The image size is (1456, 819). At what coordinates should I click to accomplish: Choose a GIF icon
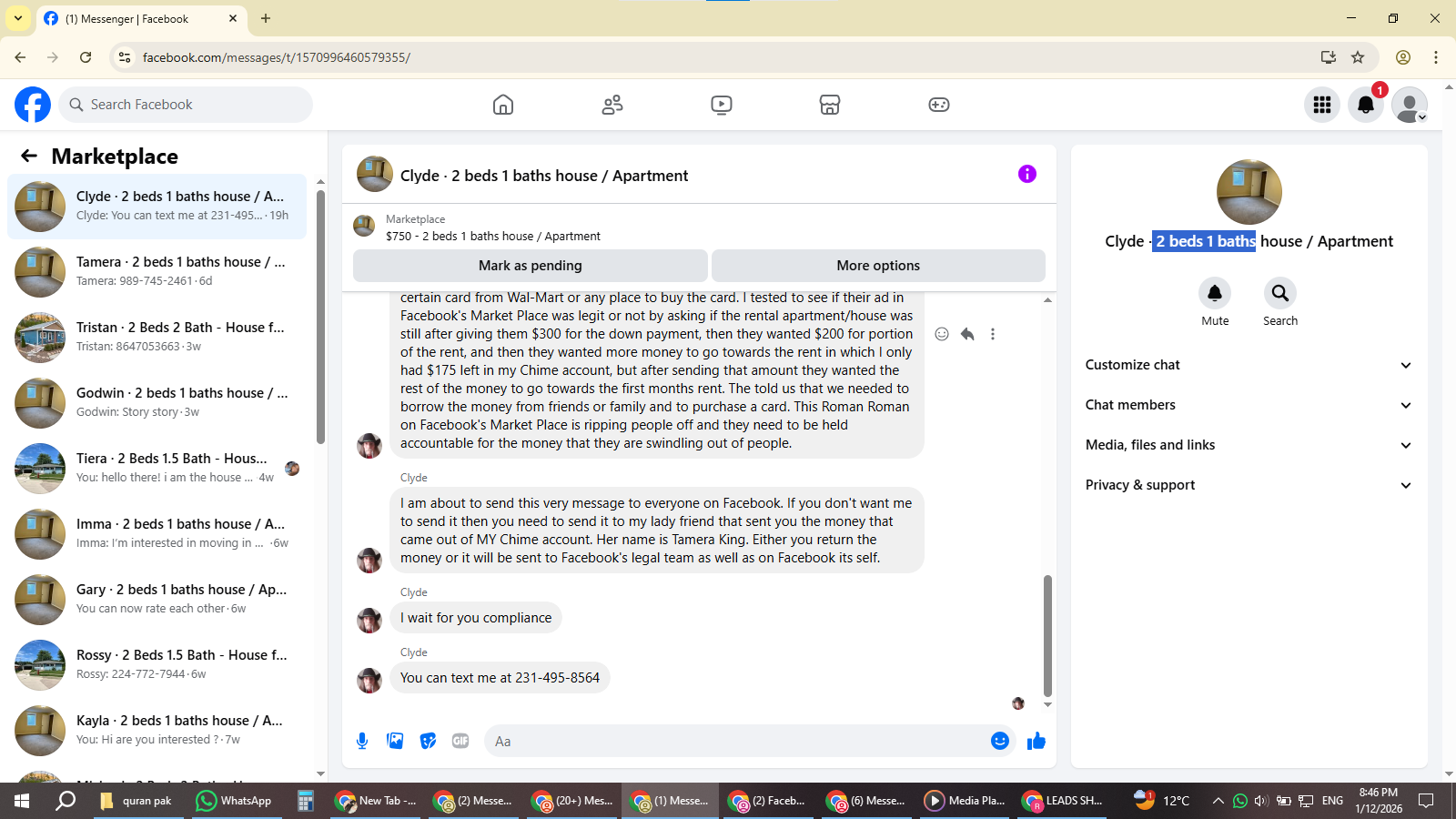click(460, 741)
